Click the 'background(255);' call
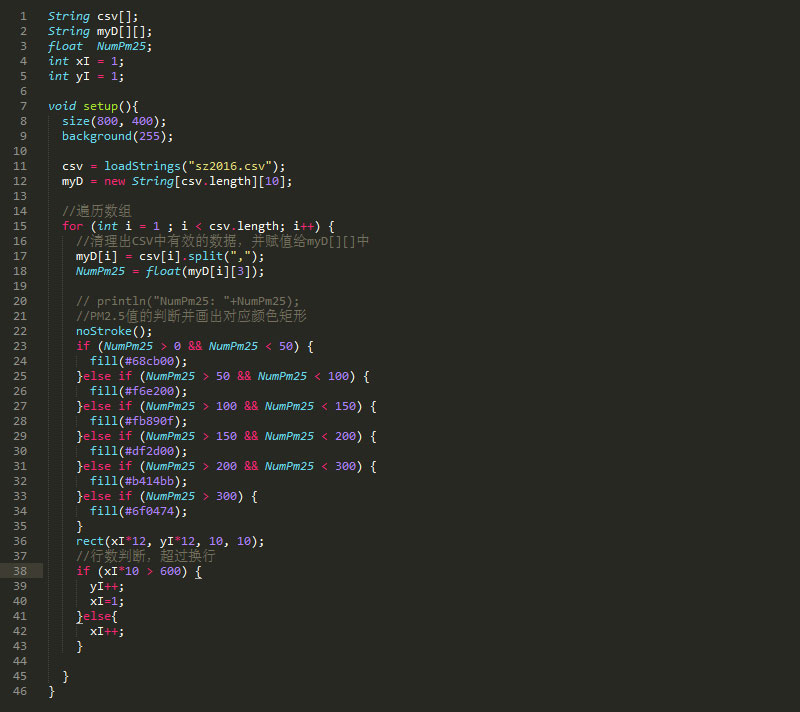800x712 pixels. tap(117, 136)
